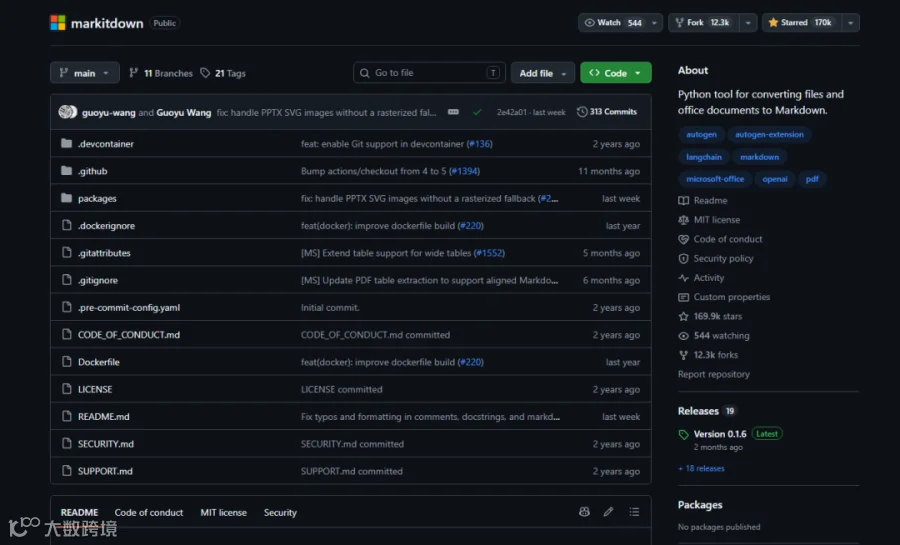Open the autogen-extension topic tag
The width and height of the screenshot is (900, 545).
point(769,134)
